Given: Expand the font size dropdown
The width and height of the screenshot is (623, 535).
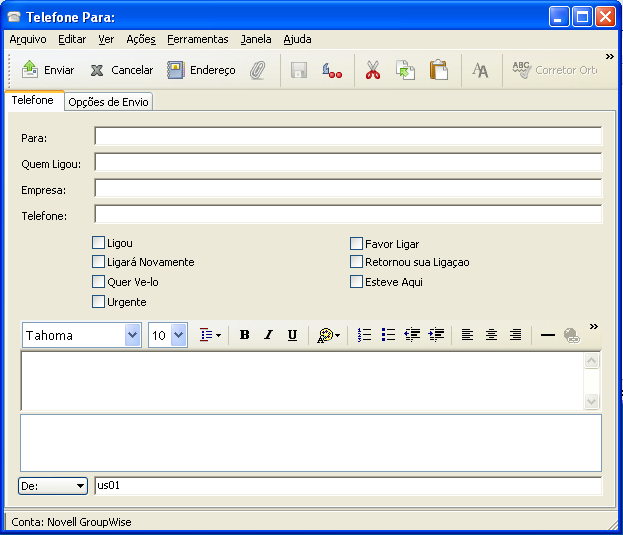Looking at the screenshot, I should tap(179, 335).
